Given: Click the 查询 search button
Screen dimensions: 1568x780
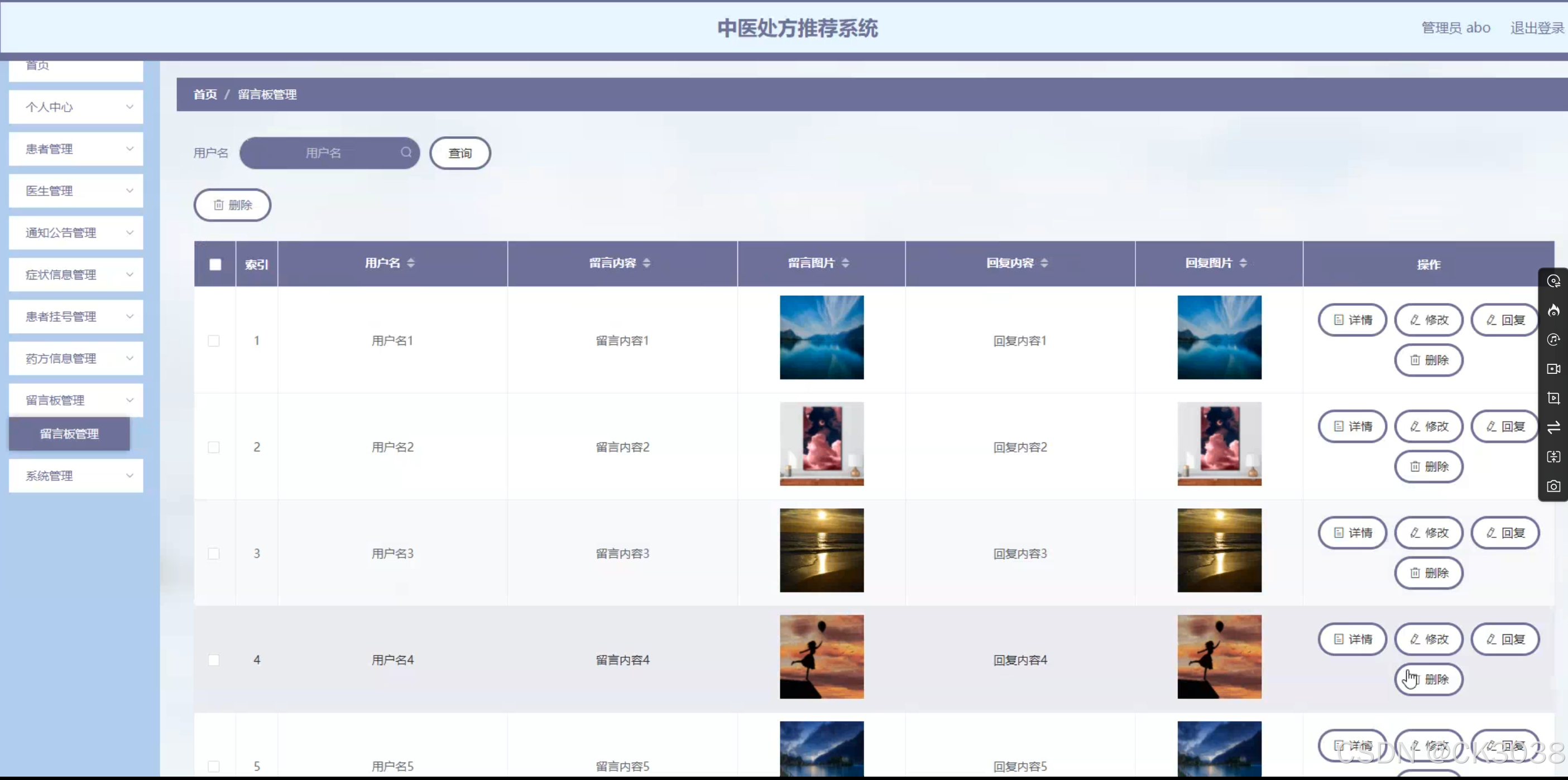Looking at the screenshot, I should [x=460, y=153].
